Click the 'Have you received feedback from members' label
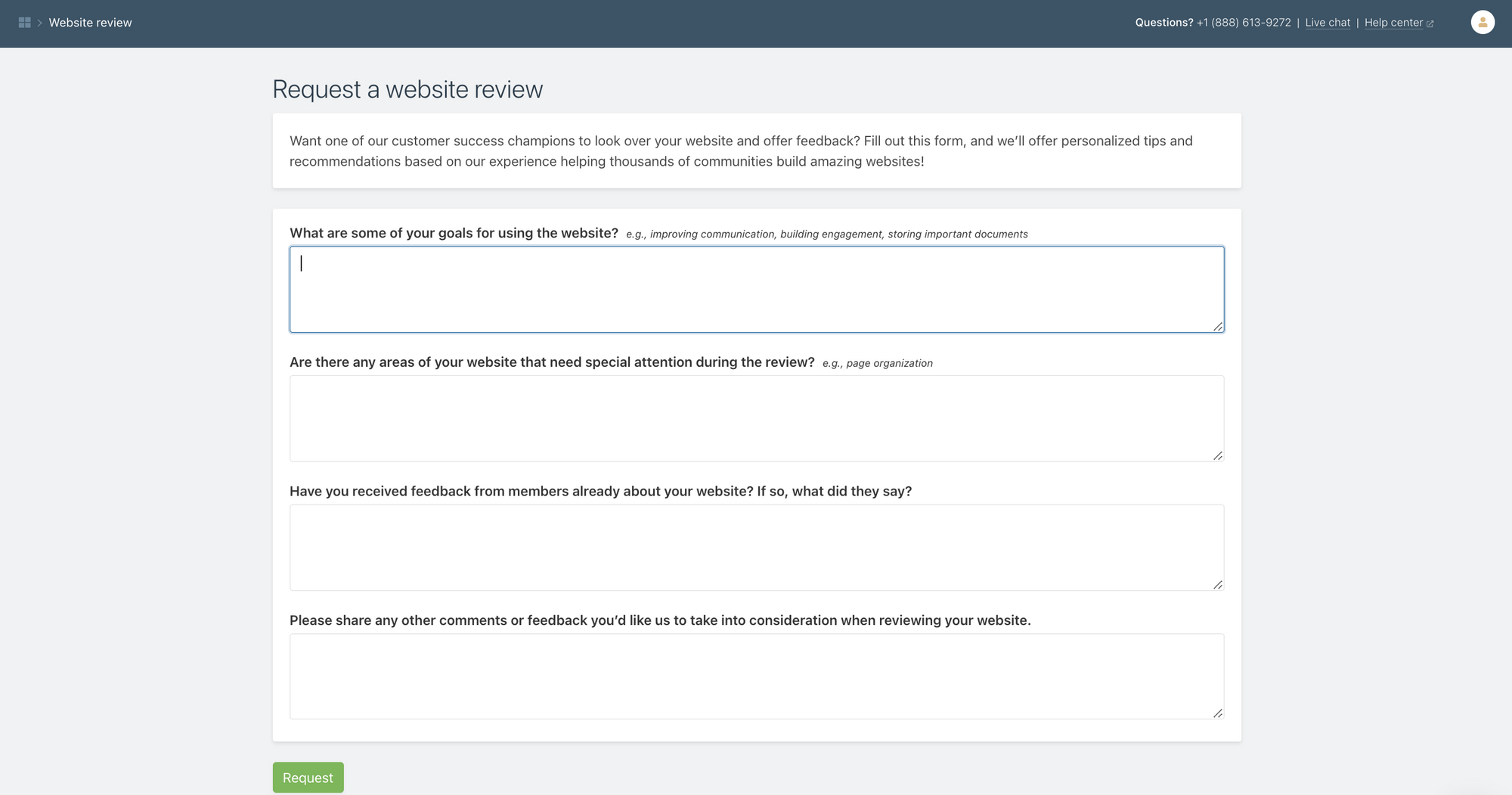Image resolution: width=1512 pixels, height=795 pixels. pyautogui.click(x=601, y=491)
